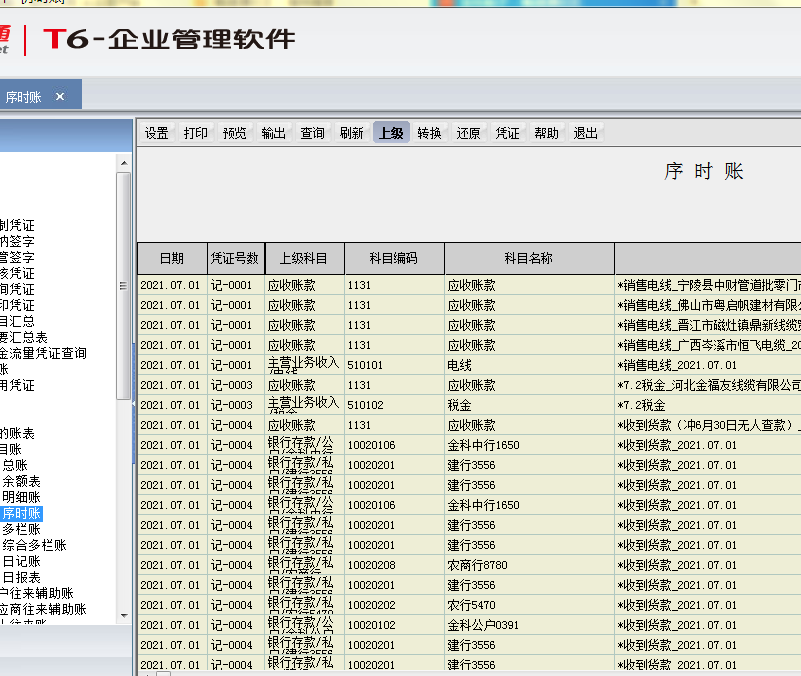Screen dimensions: 801x676
Task: Click summary beginning *销售电线_佛山市粤启帆建材
Action: (708, 305)
